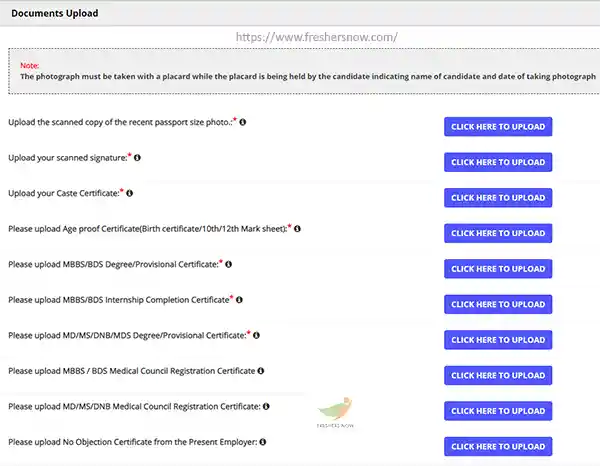Image resolution: width=600 pixels, height=466 pixels.
Task: Upload MBBS/BDS Degree/Provisional Certificate
Action: [498, 269]
